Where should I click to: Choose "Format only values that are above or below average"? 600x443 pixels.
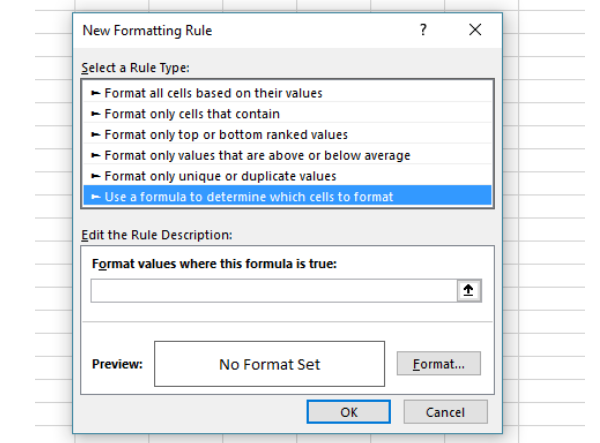tap(287, 155)
